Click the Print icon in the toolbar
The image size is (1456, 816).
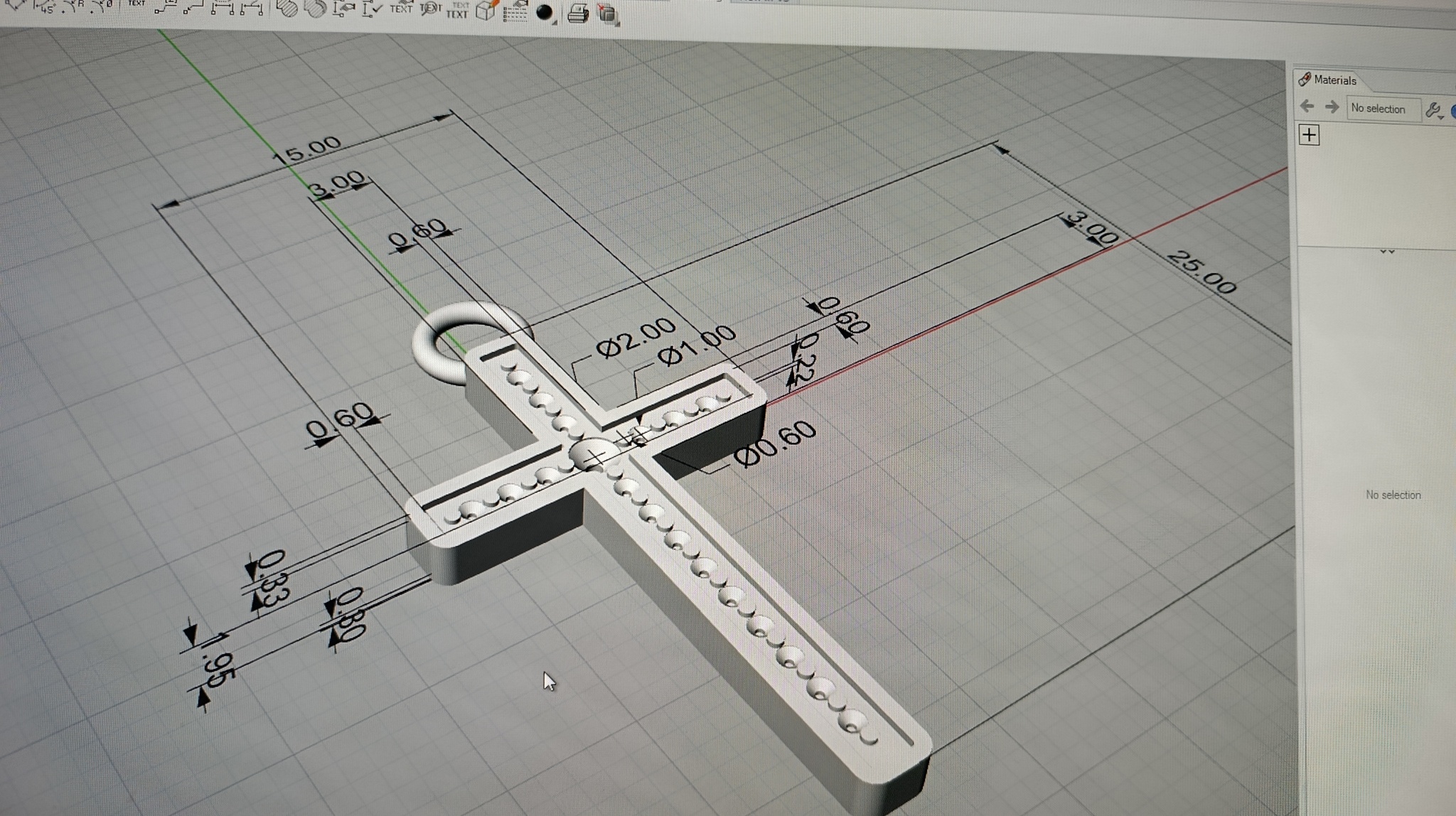point(577,13)
